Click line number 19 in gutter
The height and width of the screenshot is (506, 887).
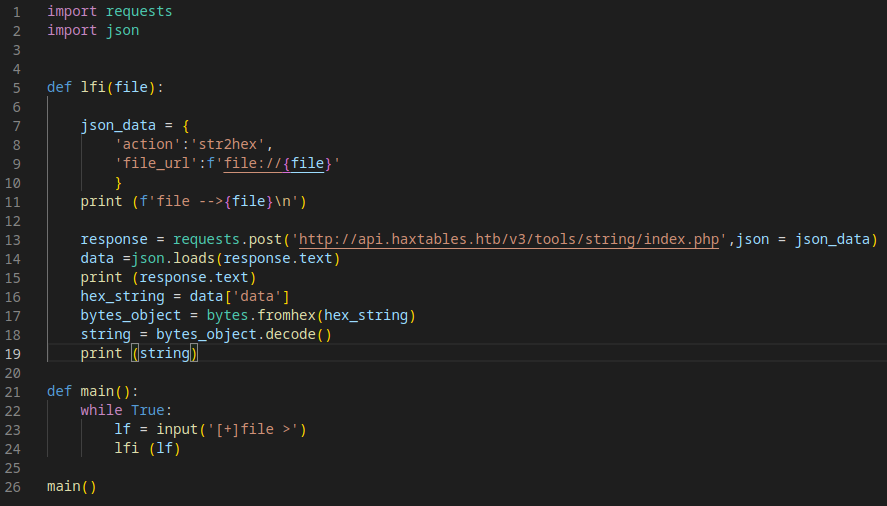(x=12, y=354)
